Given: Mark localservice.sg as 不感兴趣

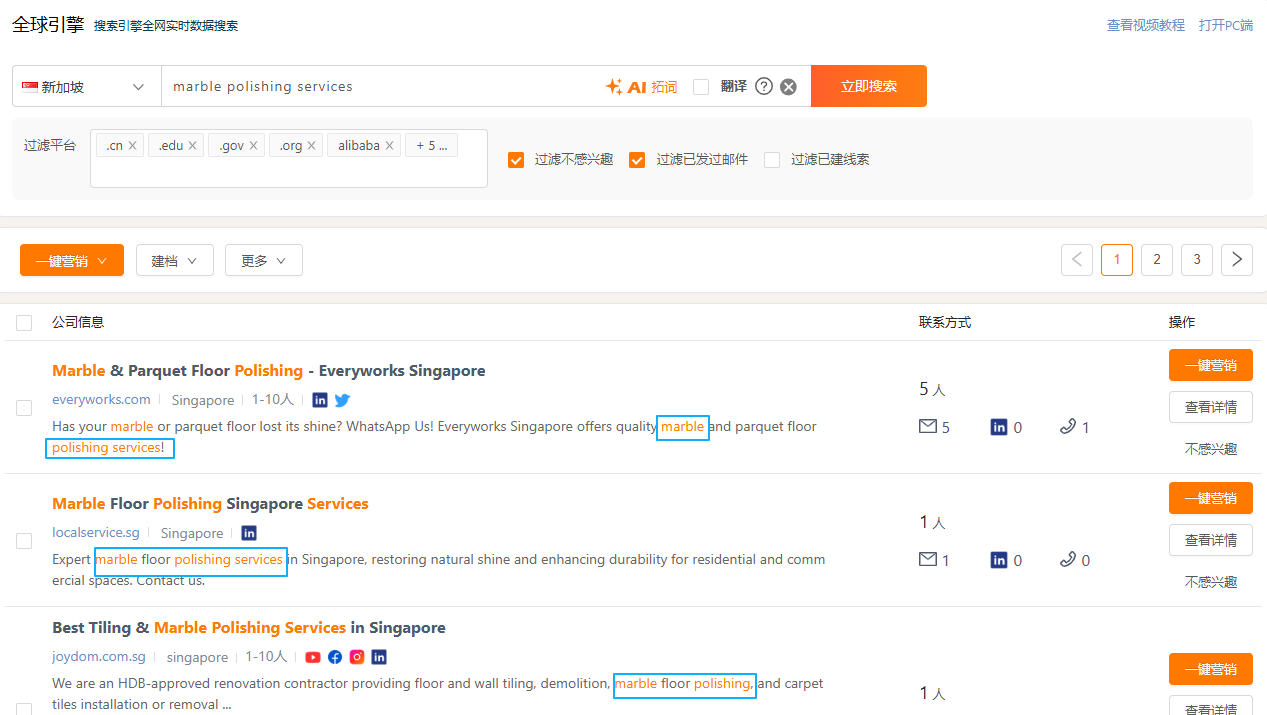Looking at the screenshot, I should click(x=1211, y=582).
